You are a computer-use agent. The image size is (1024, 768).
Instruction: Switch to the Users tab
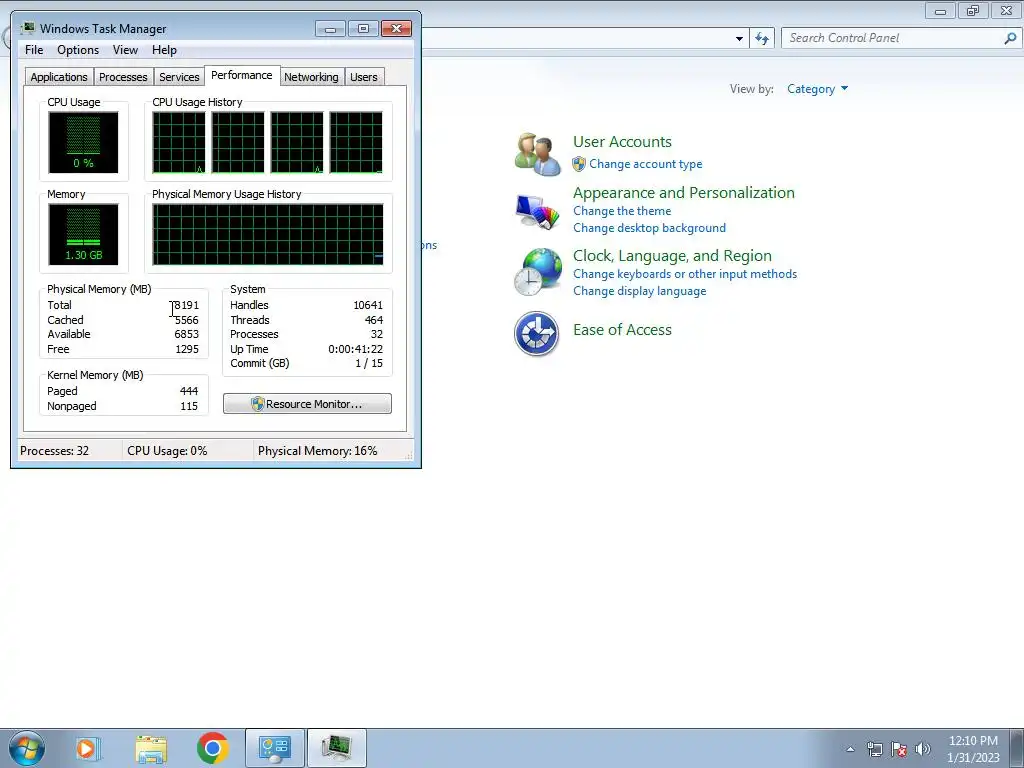coord(364,76)
